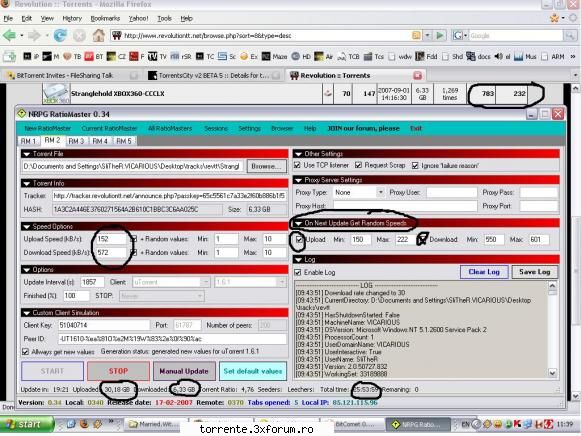Click the Firefox reload page icon
Screen dimensions: 581x436
[x=60, y=36]
